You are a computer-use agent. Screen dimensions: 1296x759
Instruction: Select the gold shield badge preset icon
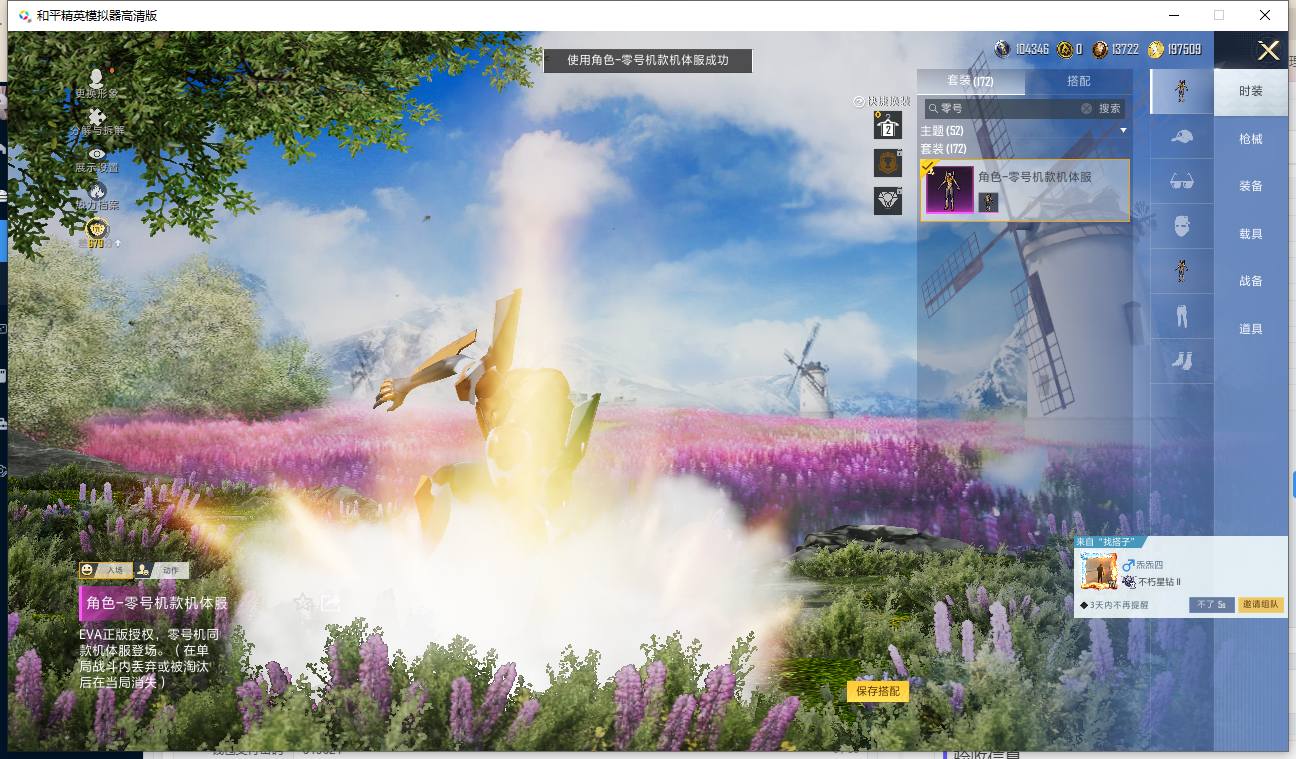click(887, 162)
